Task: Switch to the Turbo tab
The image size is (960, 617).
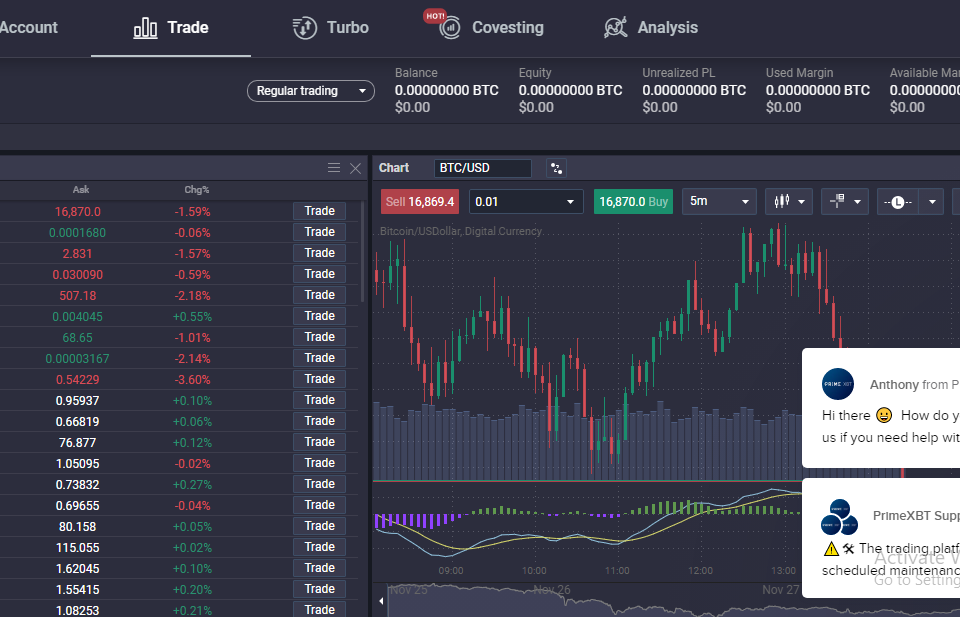Action: pos(331,28)
